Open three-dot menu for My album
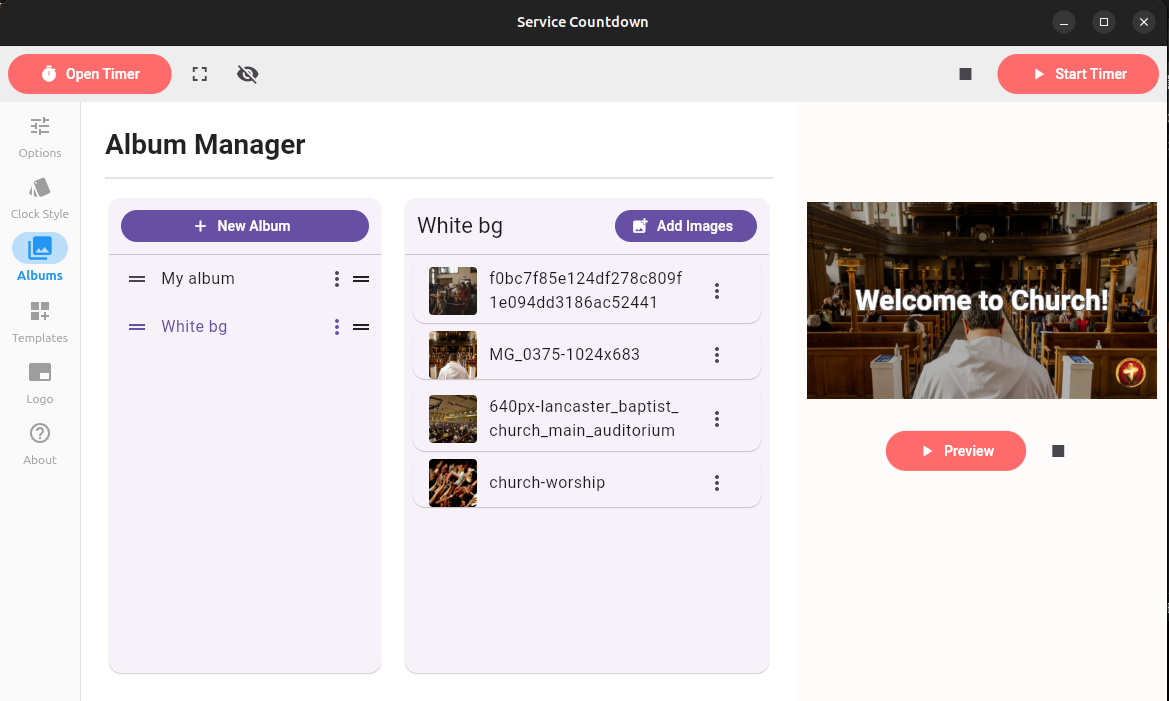This screenshot has height=701, width=1169. click(x=337, y=279)
